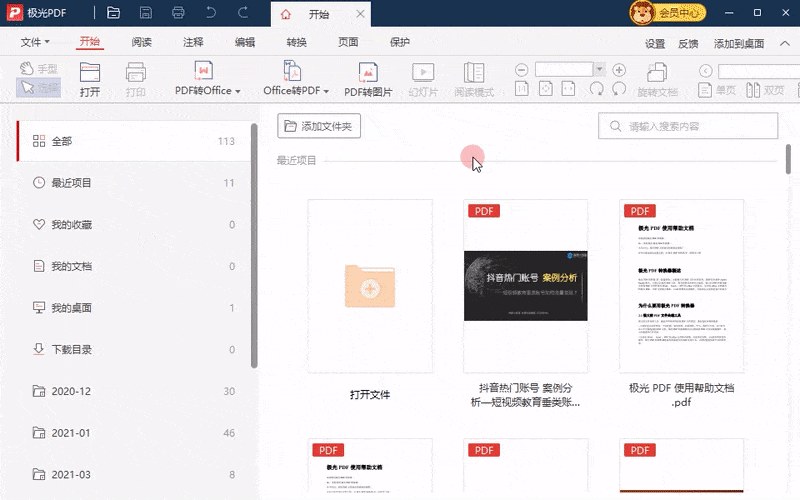Select the 手型 hand tool
The image size is (800, 500).
39,69
